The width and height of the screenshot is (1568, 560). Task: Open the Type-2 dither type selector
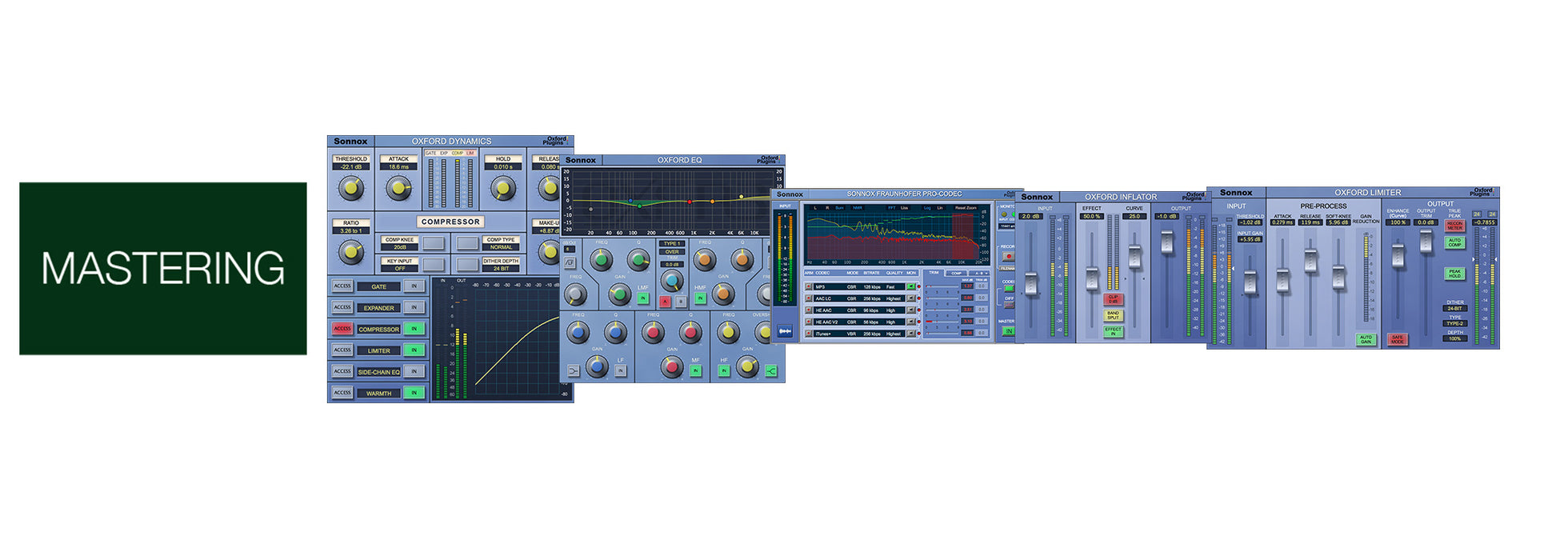pyautogui.click(x=1454, y=323)
